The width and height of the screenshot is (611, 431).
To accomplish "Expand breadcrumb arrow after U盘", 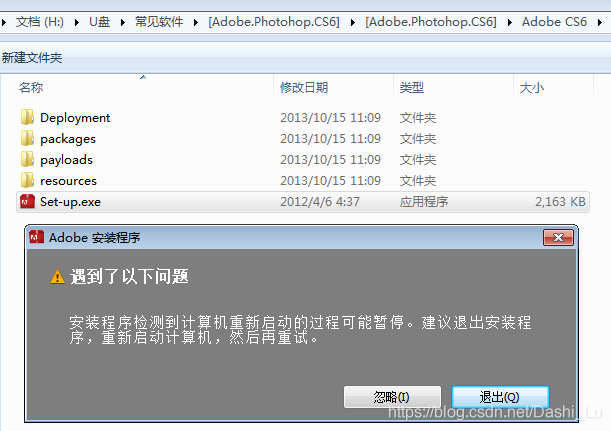I will (125, 22).
